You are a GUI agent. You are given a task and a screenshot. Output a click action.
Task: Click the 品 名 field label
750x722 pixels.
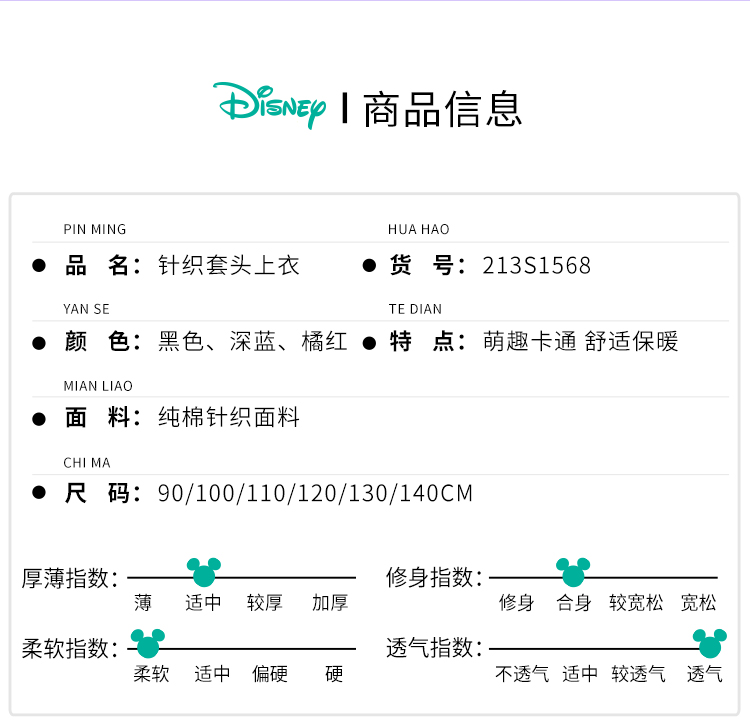point(103,266)
